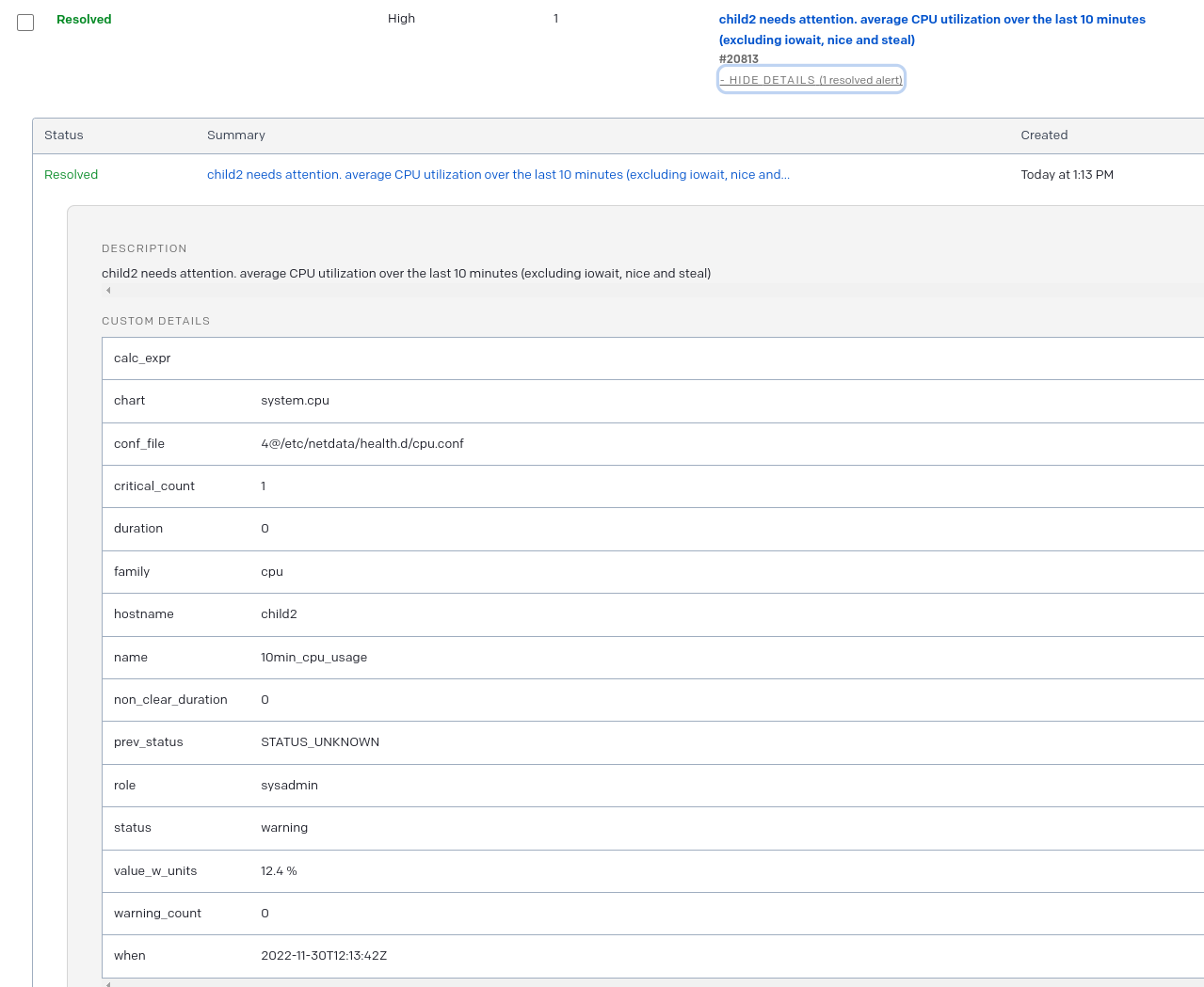The height and width of the screenshot is (987, 1204).
Task: Select the checkbox for the Resolved alert
Action: click(24, 22)
